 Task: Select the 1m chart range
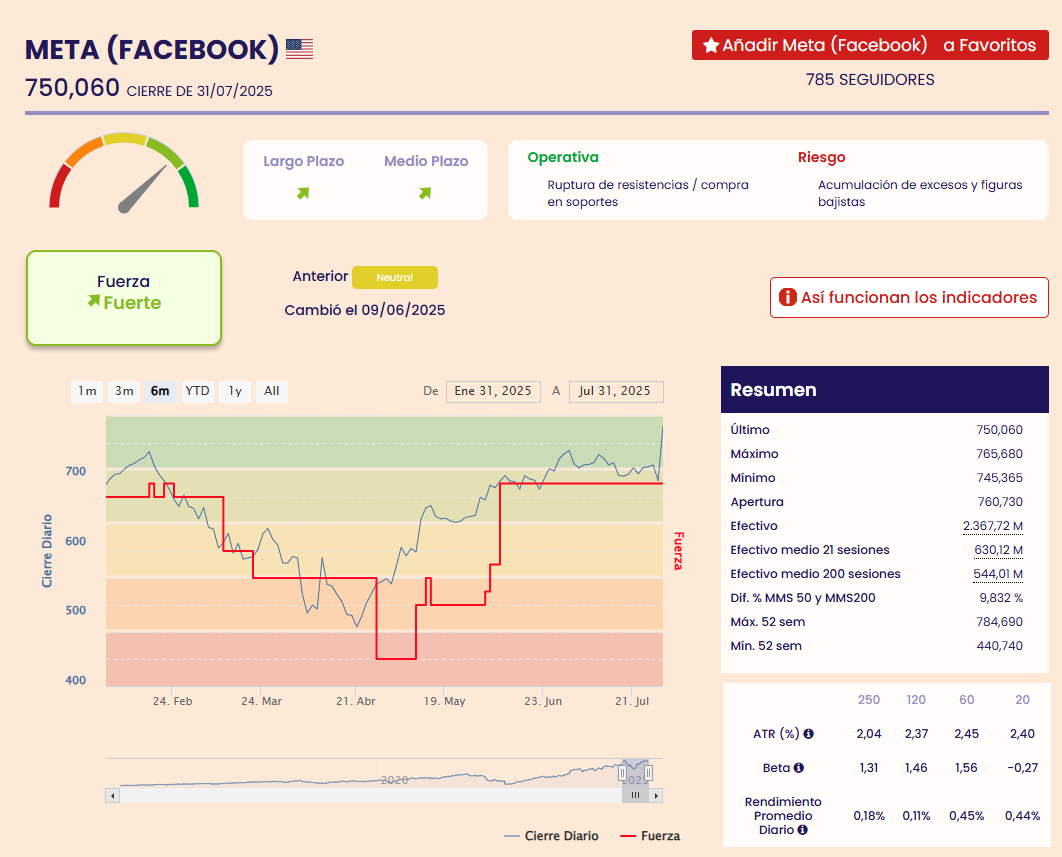click(87, 391)
